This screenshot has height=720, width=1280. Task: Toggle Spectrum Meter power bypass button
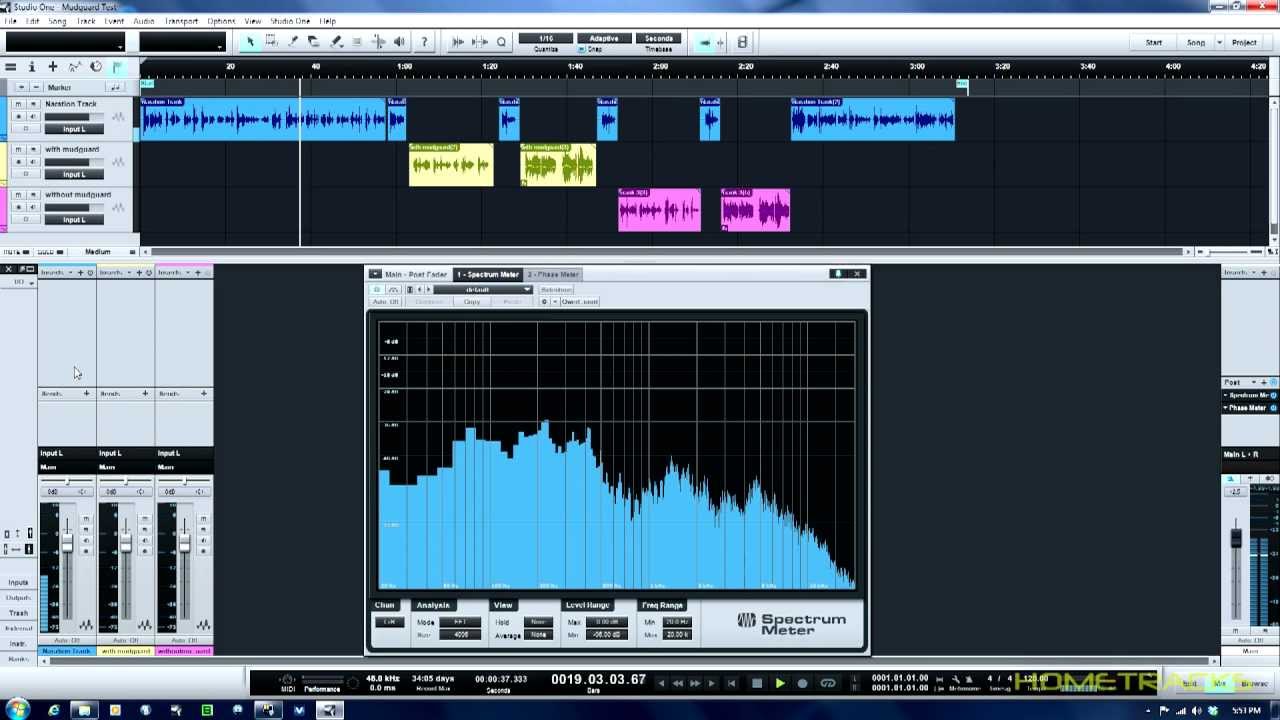377,289
